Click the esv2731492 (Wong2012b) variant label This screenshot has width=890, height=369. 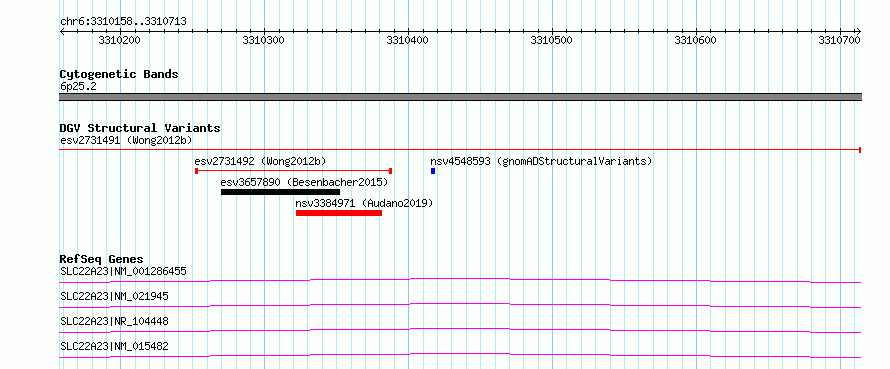(260, 161)
